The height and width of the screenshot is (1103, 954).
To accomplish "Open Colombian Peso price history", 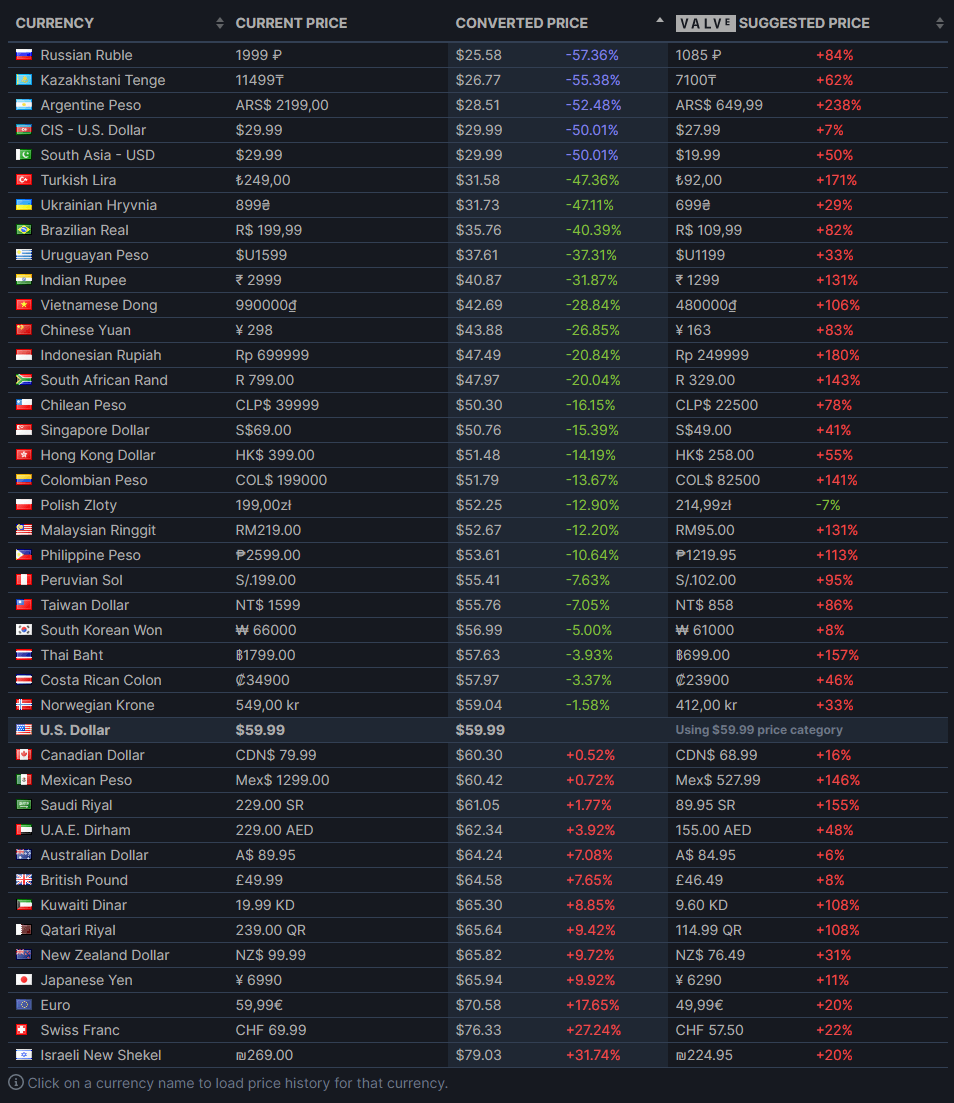I will pyautogui.click(x=94, y=480).
